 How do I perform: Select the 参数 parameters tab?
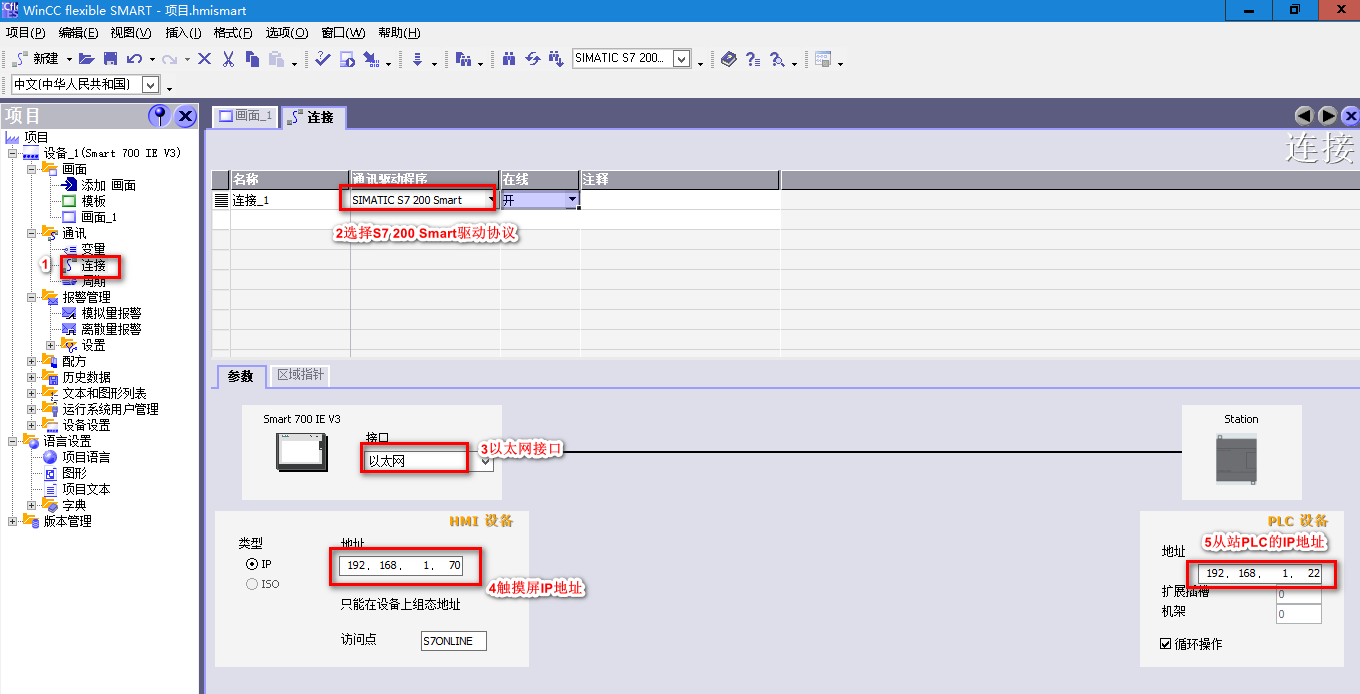pyautogui.click(x=241, y=376)
